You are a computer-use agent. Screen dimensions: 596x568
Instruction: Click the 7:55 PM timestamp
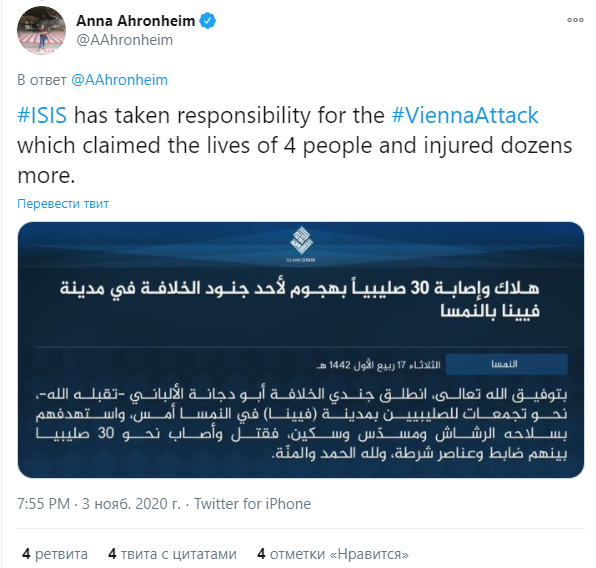(x=44, y=504)
